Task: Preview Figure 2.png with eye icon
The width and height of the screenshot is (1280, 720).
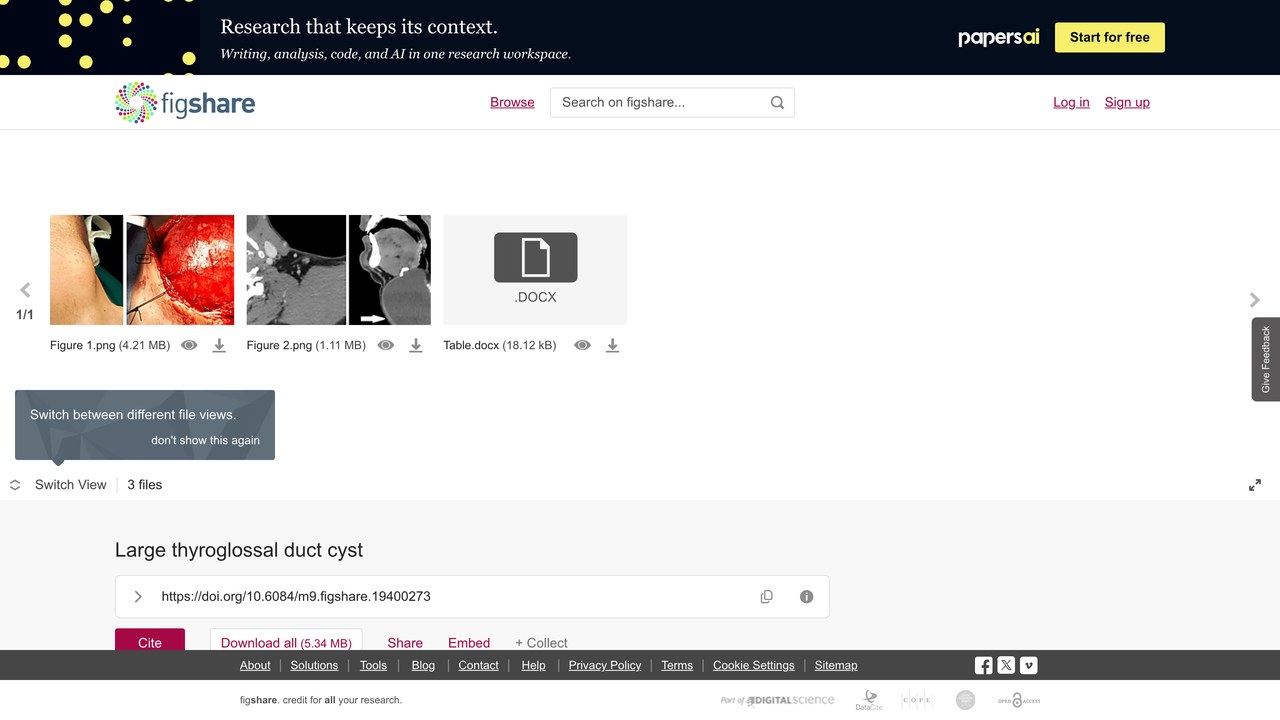Action: tap(386, 345)
